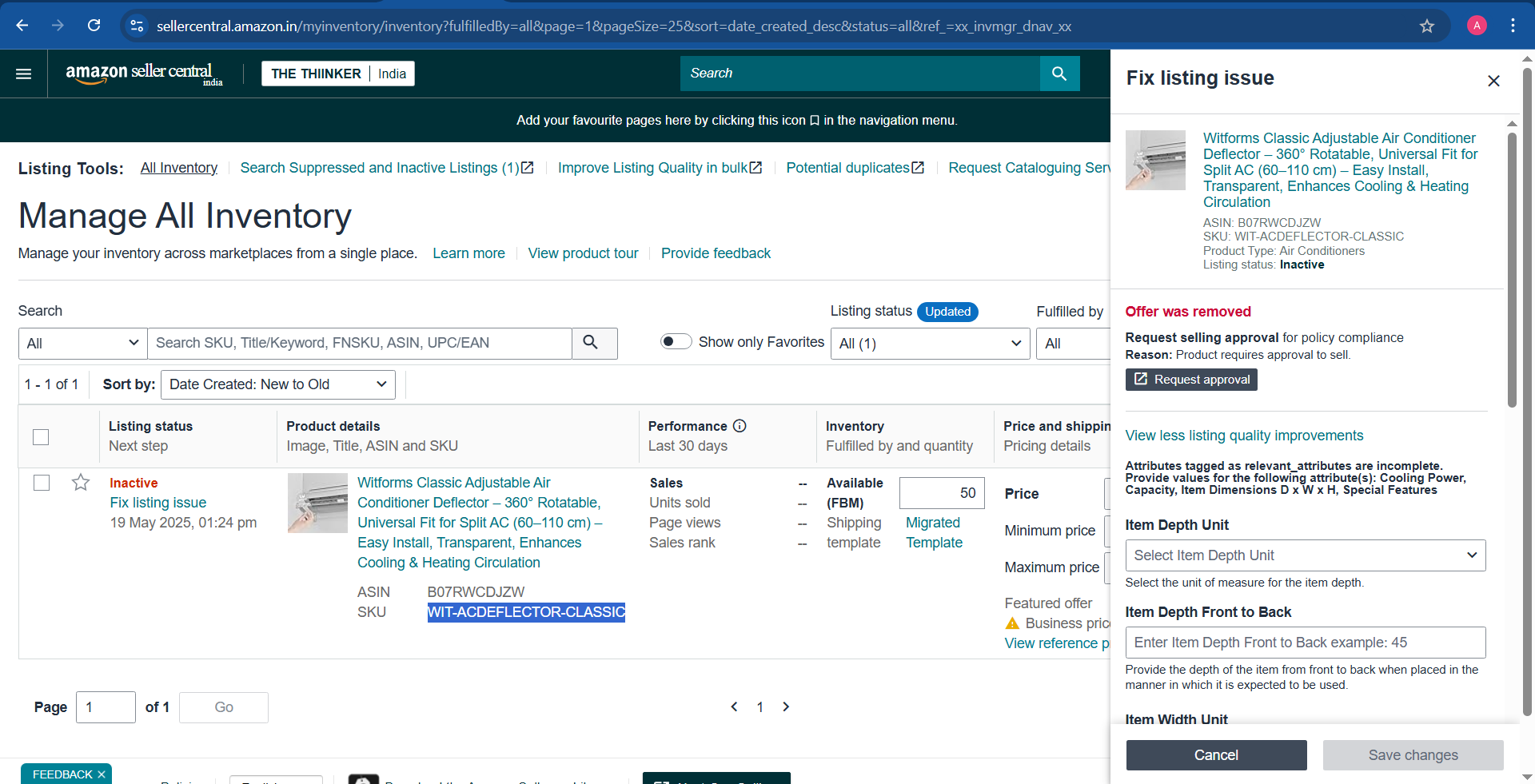Click the Amazon Seller Central logo

tap(144, 74)
